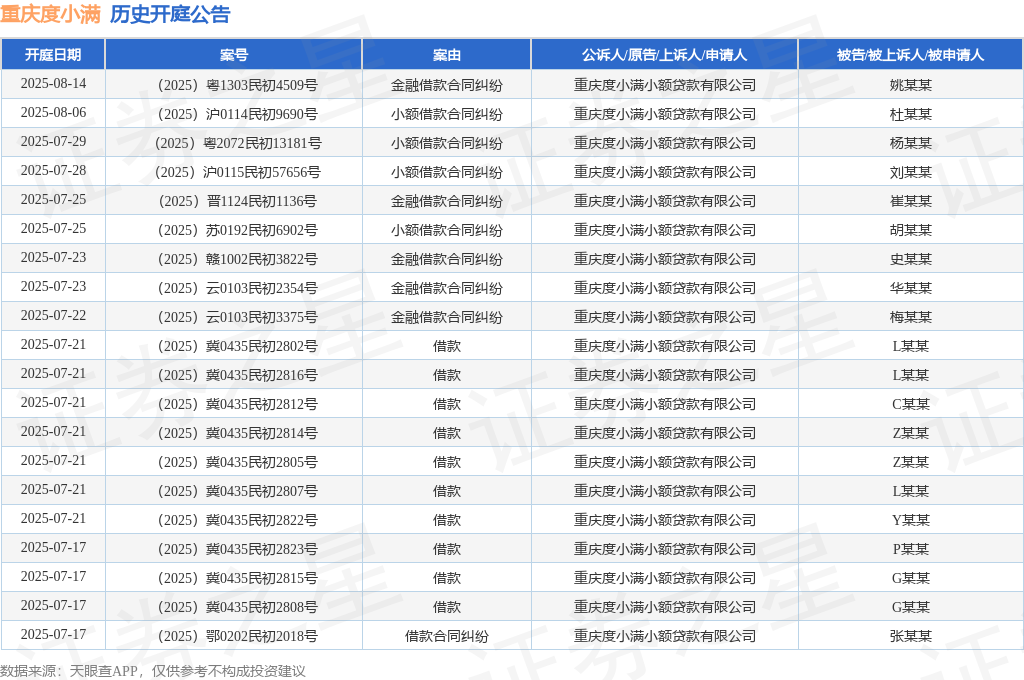The width and height of the screenshot is (1024, 680).
Task: Click defendant name 姚某某
Action: [910, 85]
